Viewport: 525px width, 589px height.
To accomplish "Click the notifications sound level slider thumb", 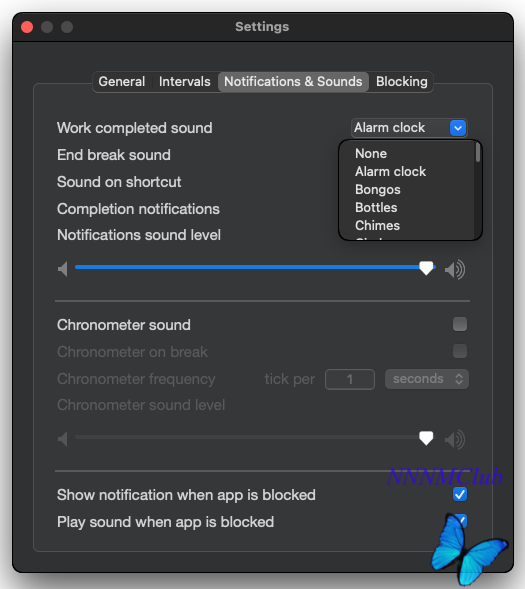I will 426,268.
